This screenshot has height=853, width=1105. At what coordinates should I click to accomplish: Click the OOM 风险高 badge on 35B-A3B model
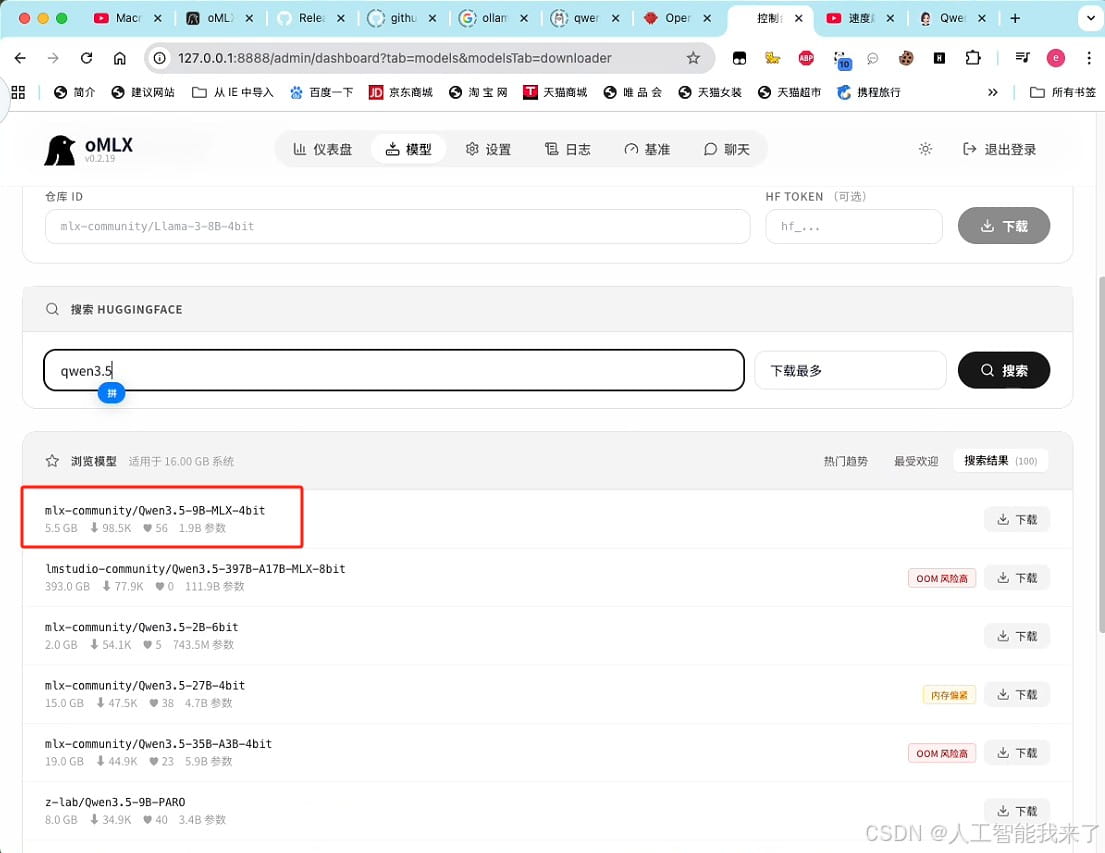click(x=942, y=754)
